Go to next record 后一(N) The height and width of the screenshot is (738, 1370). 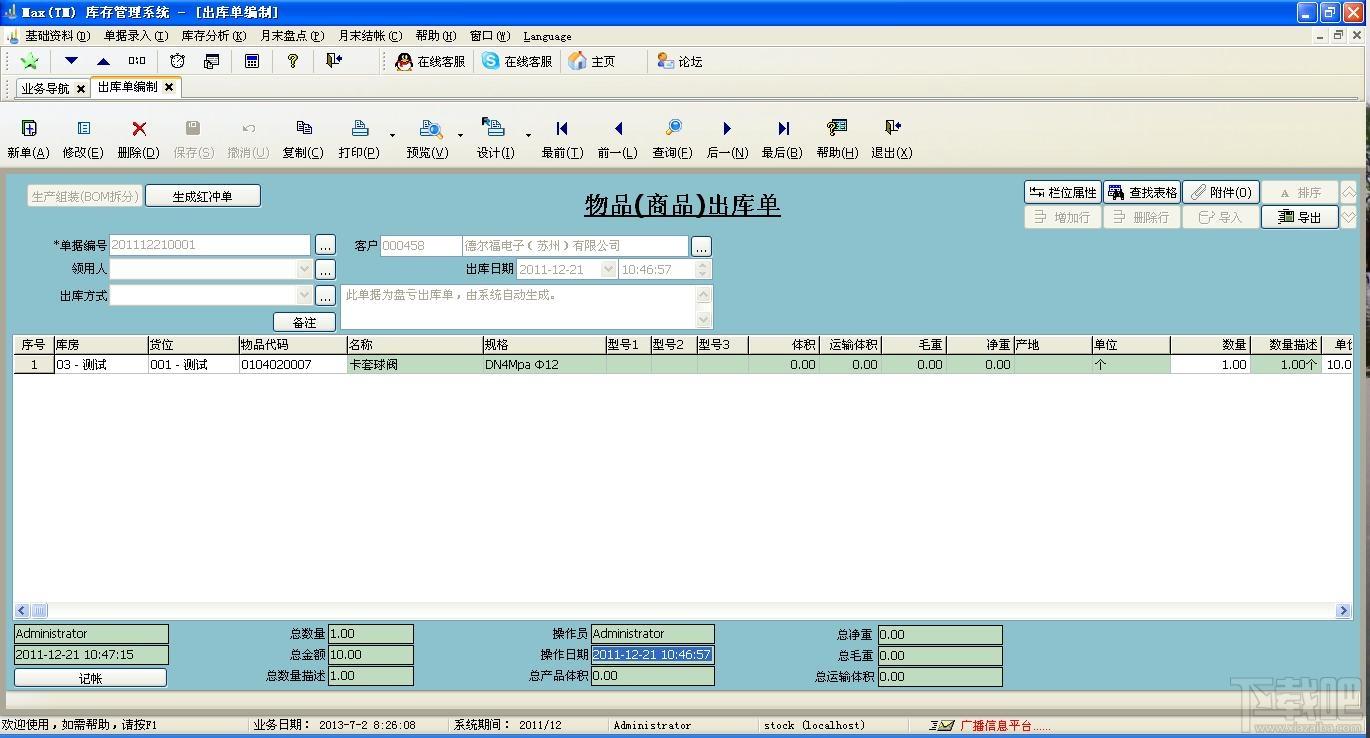click(727, 139)
